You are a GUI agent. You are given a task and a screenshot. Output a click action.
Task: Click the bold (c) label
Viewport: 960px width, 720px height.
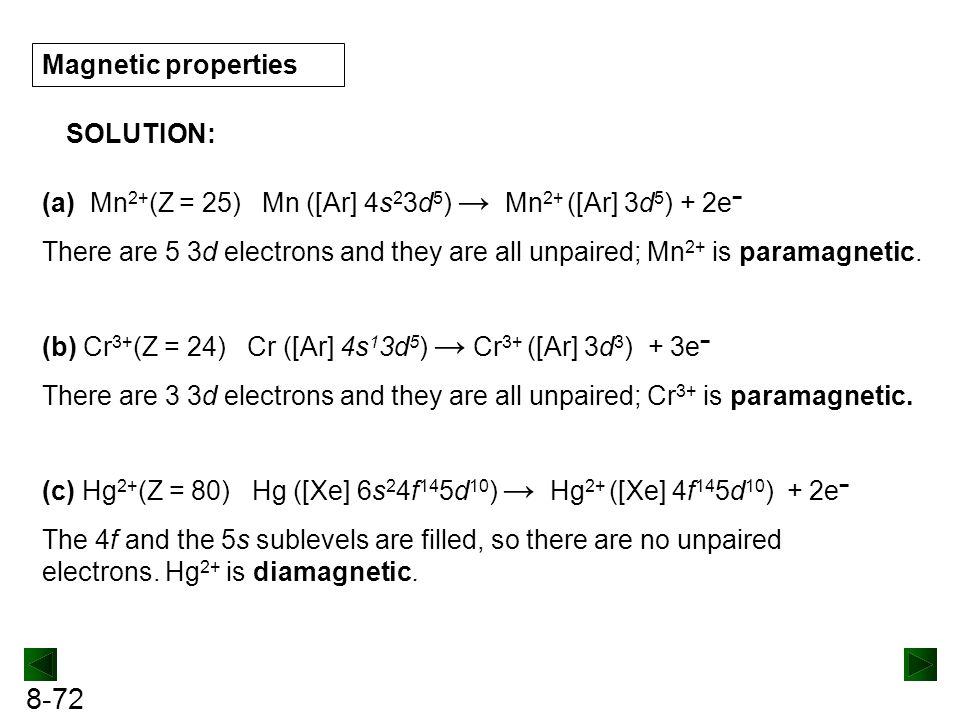coord(58,490)
